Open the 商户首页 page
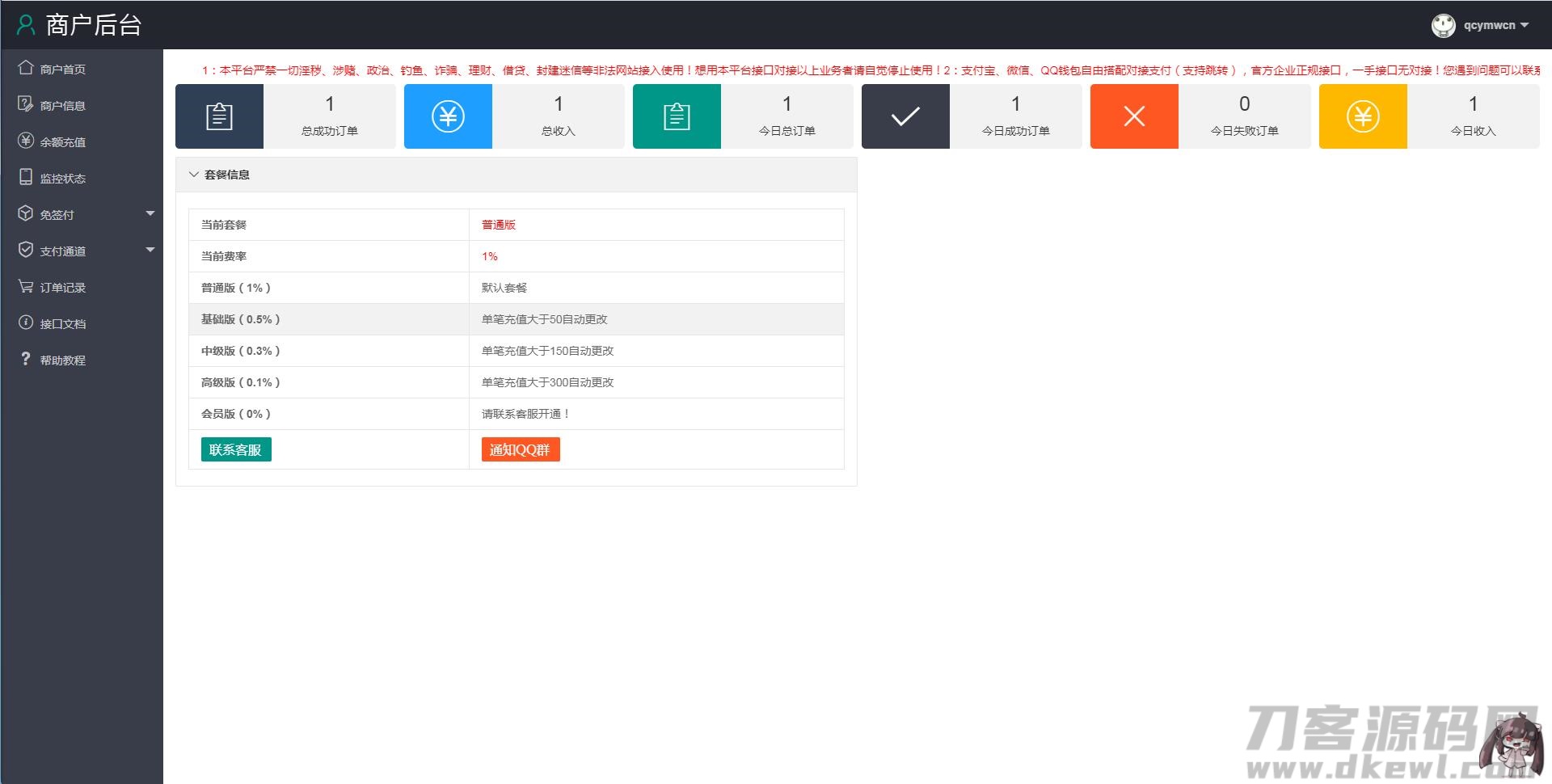This screenshot has width=1552, height=784. coord(62,68)
